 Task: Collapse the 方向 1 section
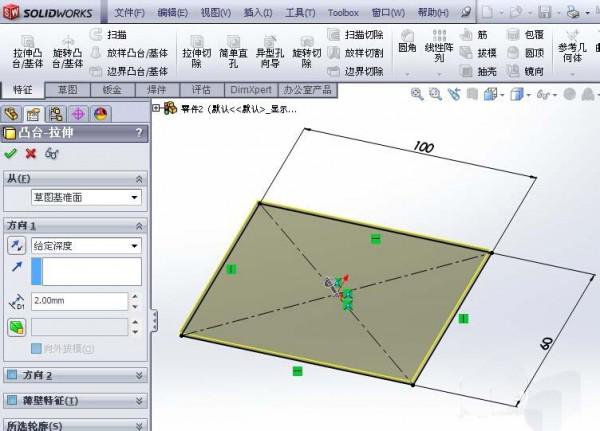click(x=139, y=226)
